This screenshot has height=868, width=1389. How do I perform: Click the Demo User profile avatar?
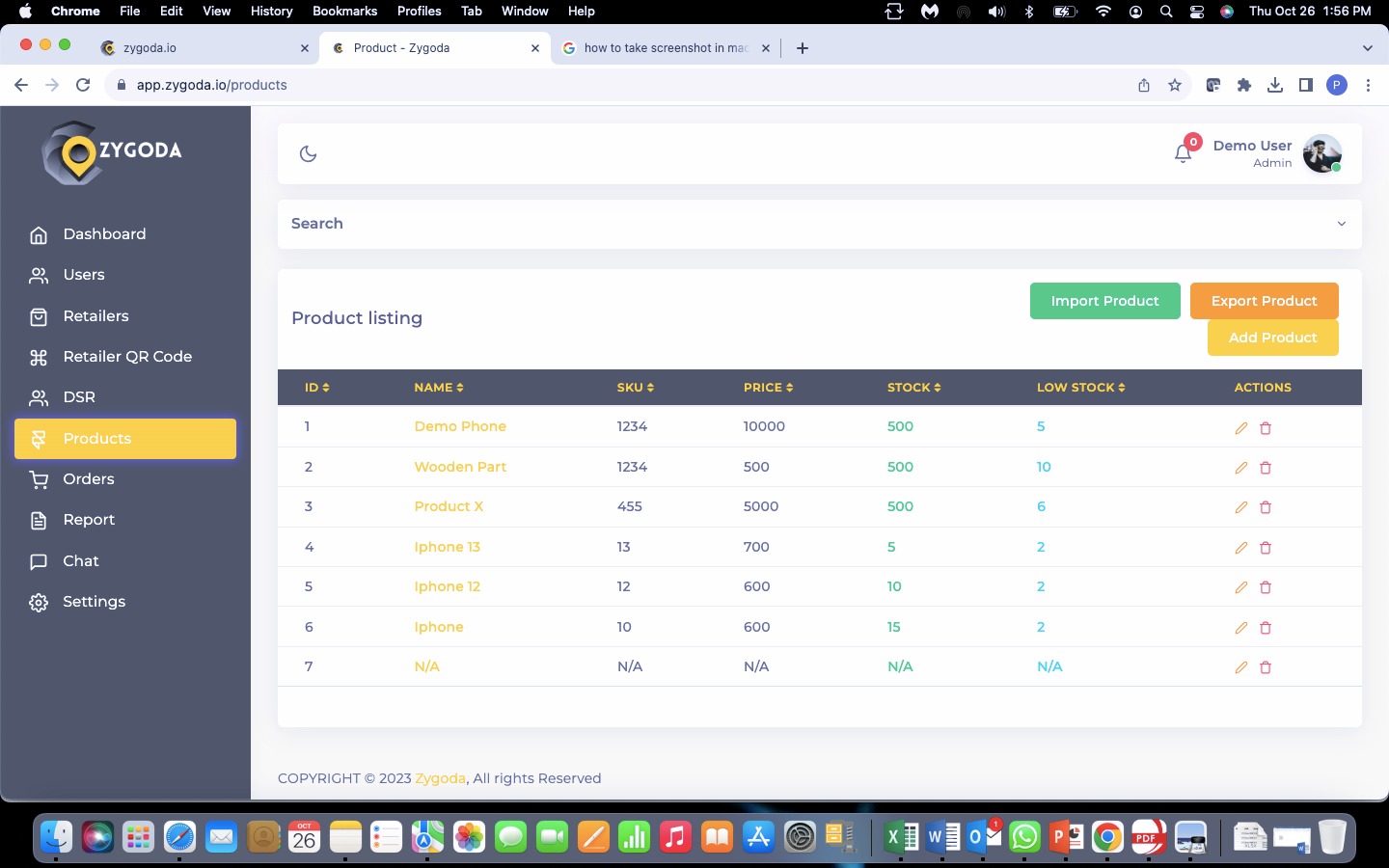[x=1321, y=153]
